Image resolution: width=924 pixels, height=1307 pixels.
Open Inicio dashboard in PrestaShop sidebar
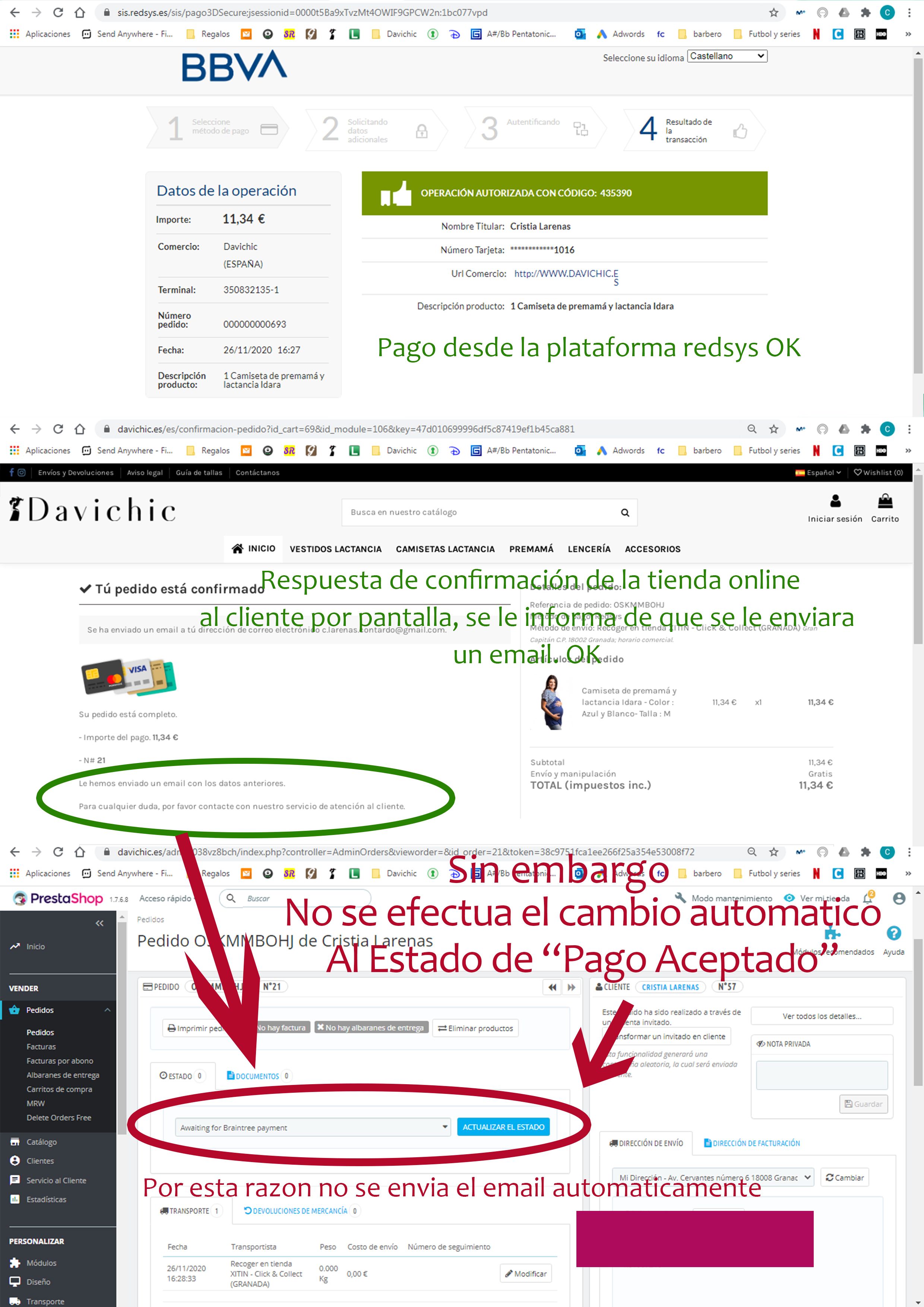click(x=35, y=947)
